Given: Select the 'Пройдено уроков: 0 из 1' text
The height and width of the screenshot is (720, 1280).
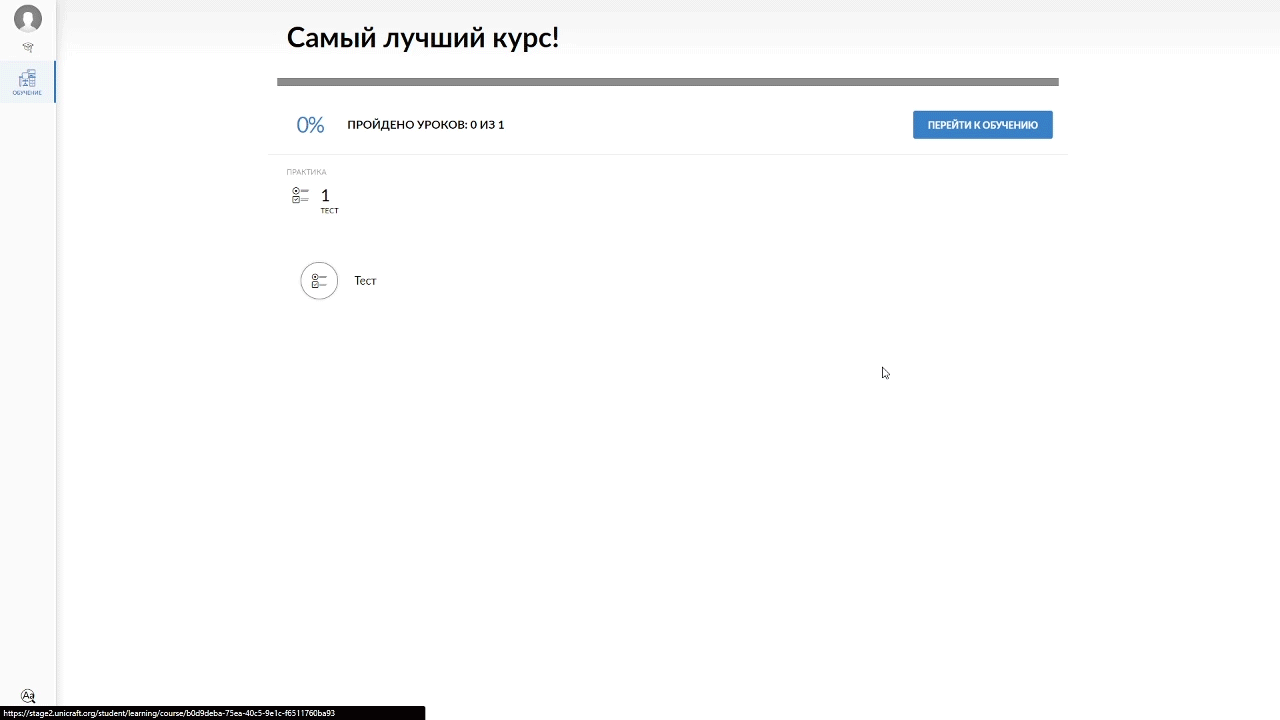Looking at the screenshot, I should (x=425, y=125).
